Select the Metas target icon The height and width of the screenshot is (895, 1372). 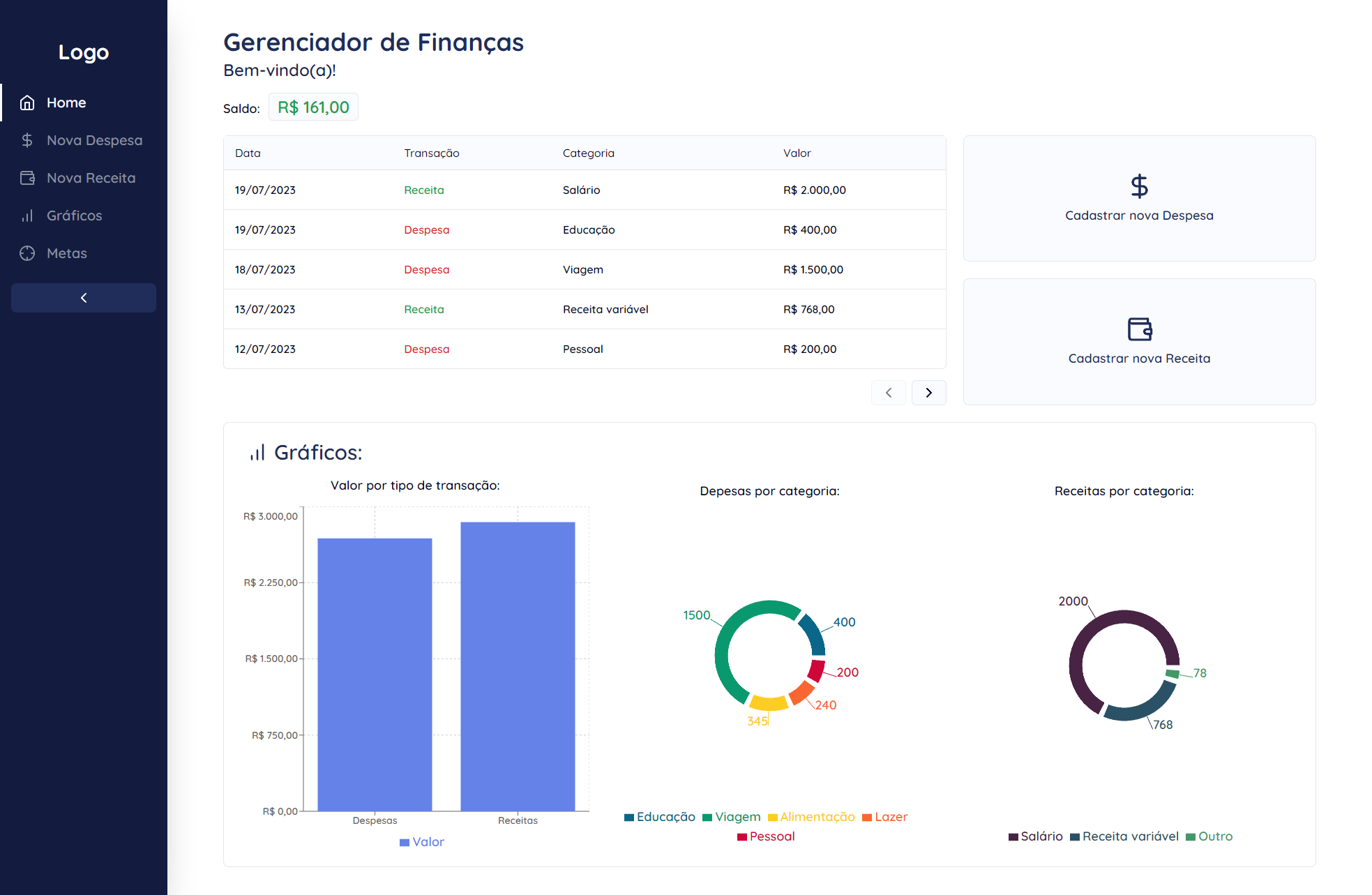coord(27,253)
